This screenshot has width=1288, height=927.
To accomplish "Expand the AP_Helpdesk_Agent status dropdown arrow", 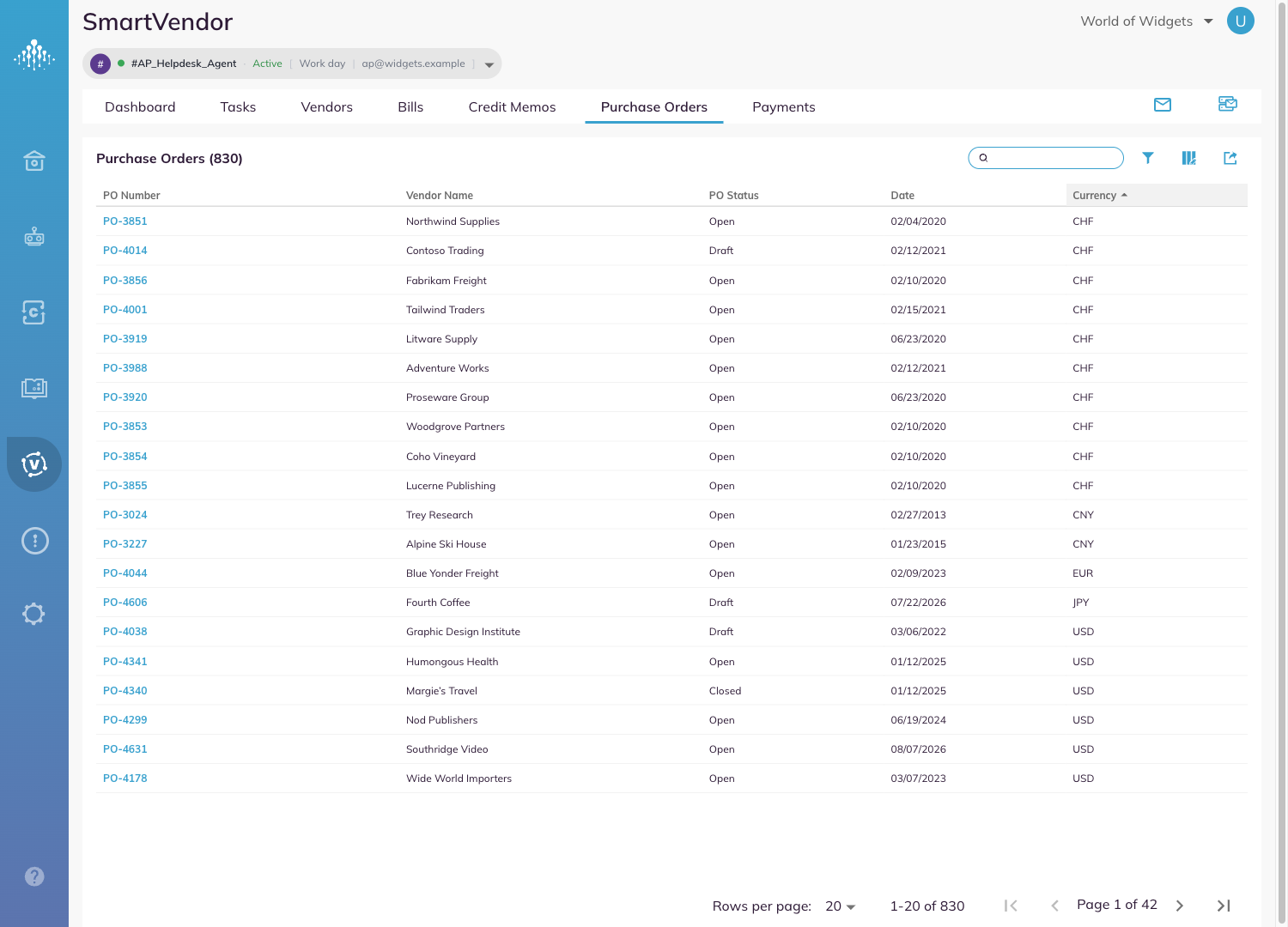I will (489, 64).
